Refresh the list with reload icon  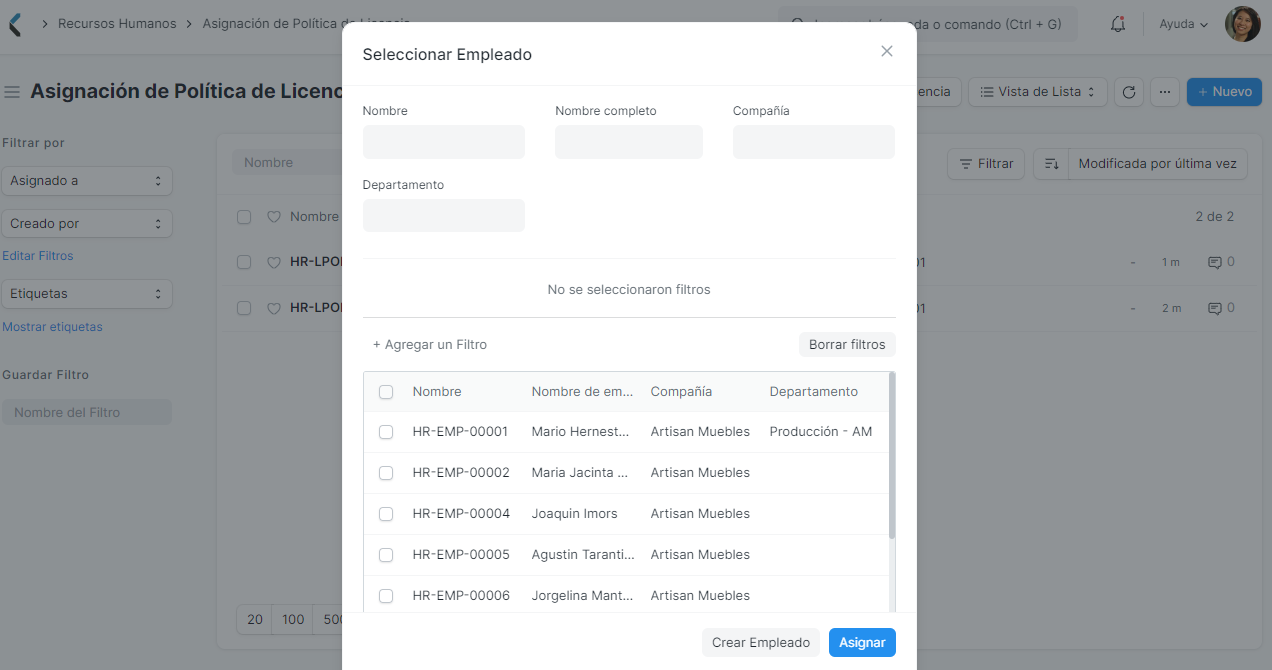(1129, 92)
